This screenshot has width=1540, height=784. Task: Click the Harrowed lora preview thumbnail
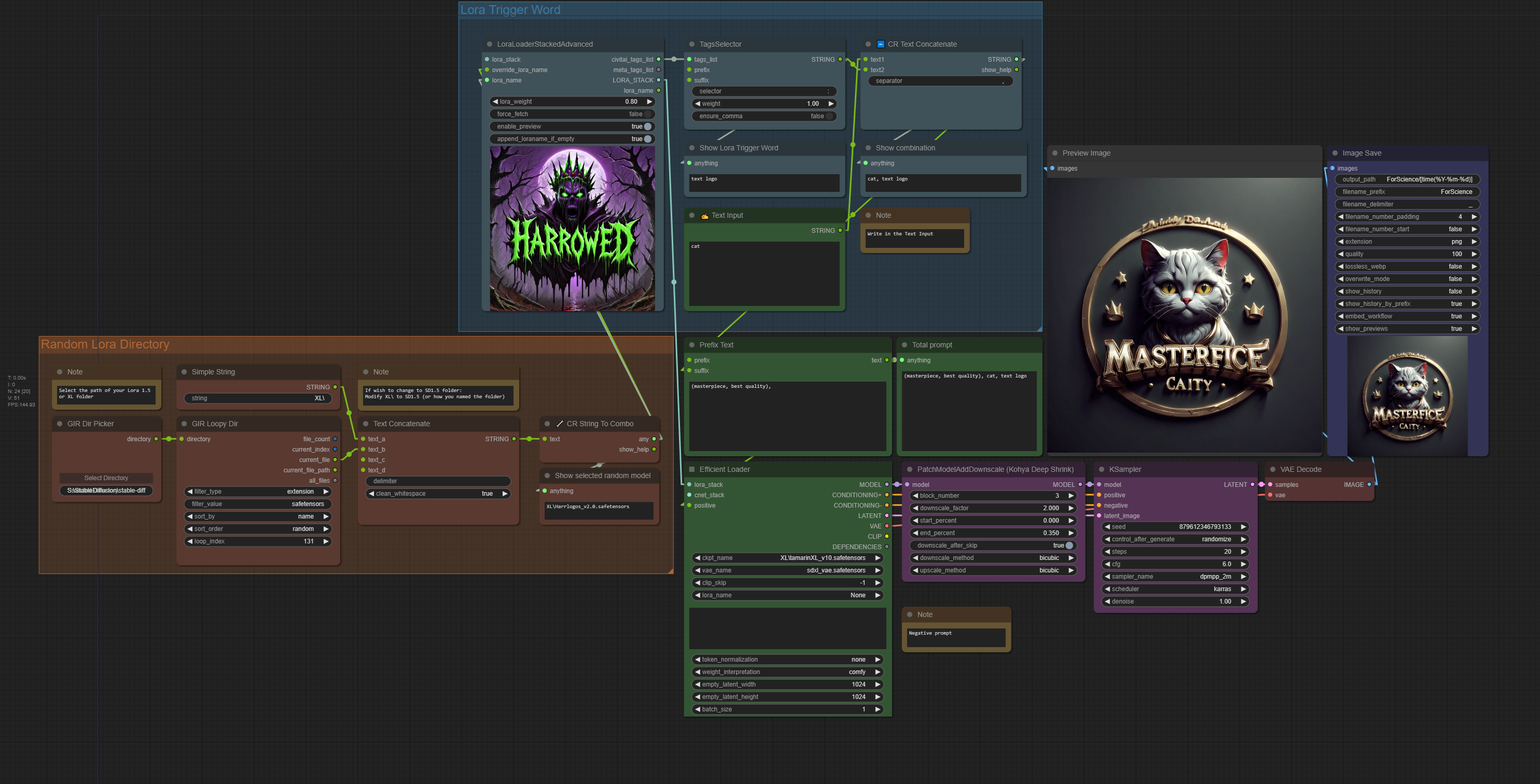coord(572,229)
